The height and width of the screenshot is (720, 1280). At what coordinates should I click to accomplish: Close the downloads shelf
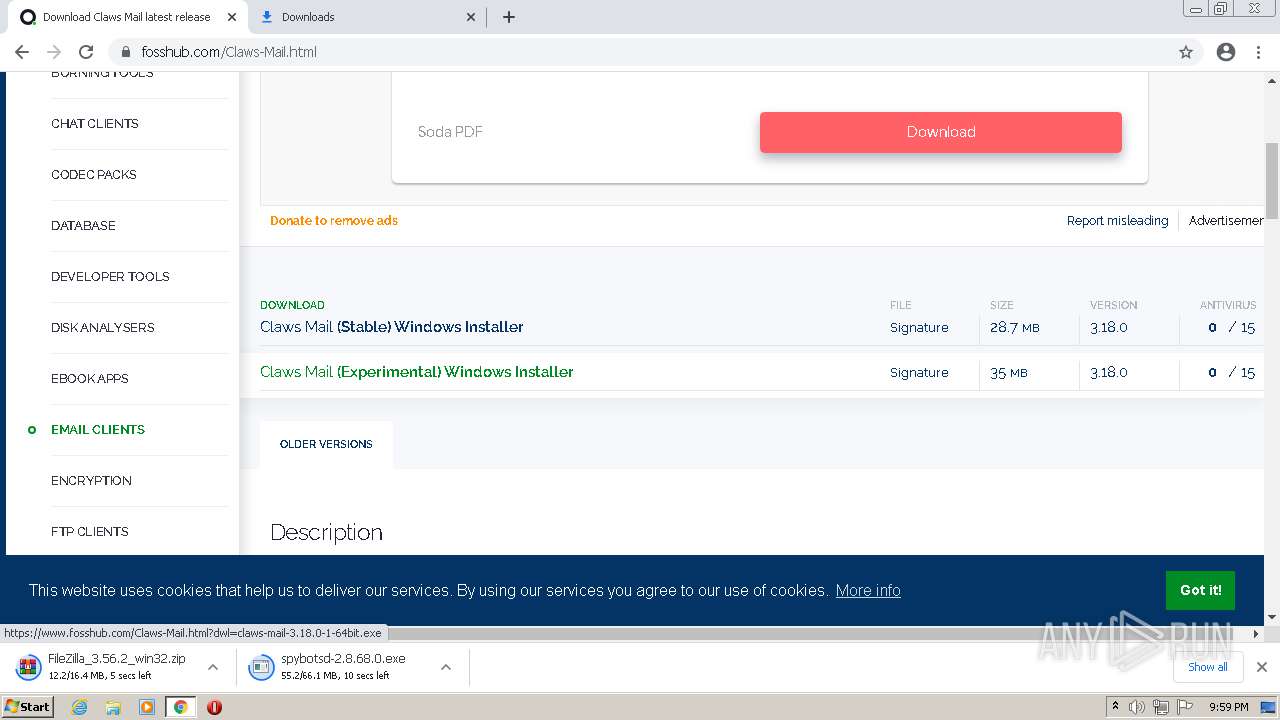[x=1262, y=667]
